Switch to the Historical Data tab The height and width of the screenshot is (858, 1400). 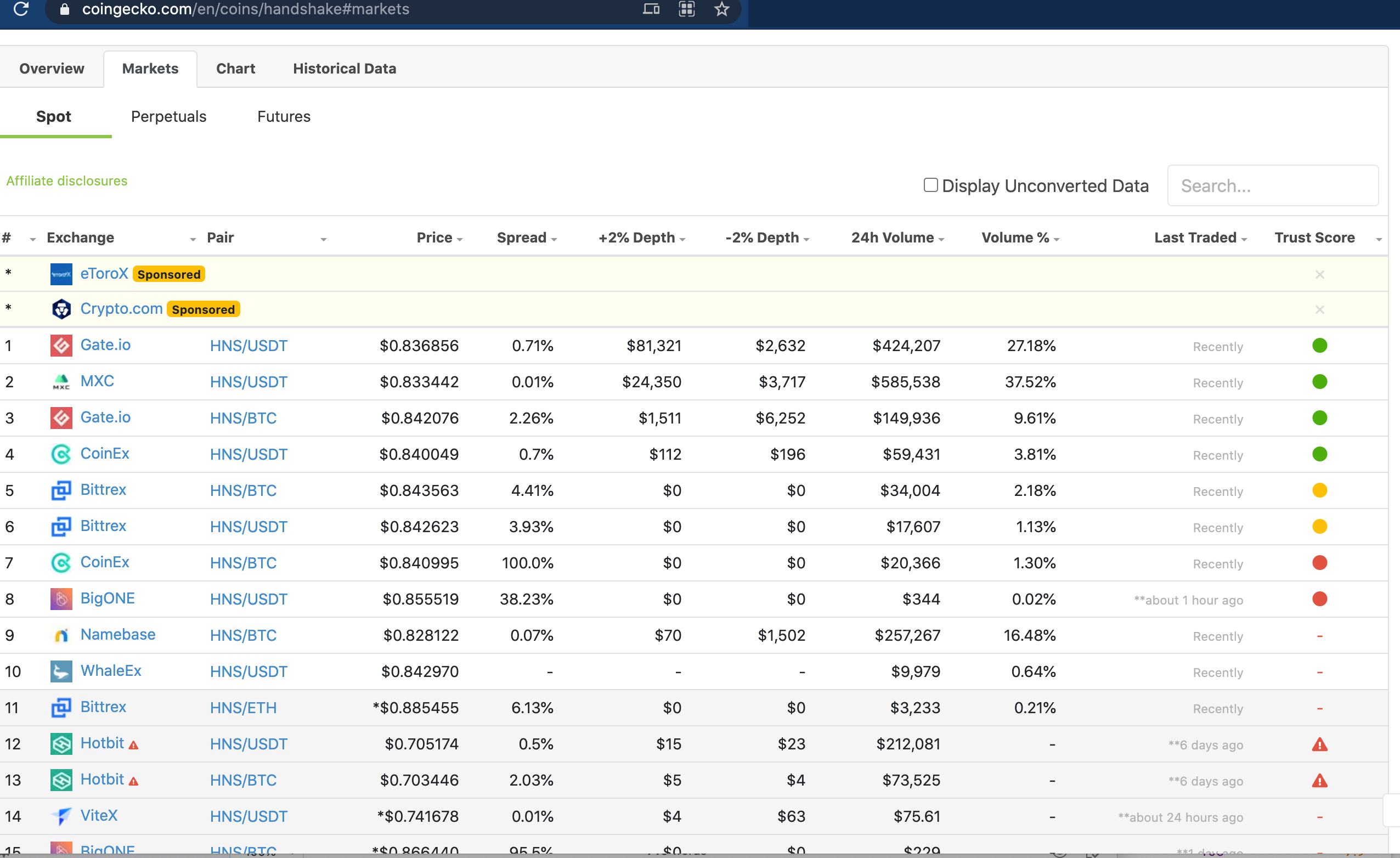click(x=345, y=69)
